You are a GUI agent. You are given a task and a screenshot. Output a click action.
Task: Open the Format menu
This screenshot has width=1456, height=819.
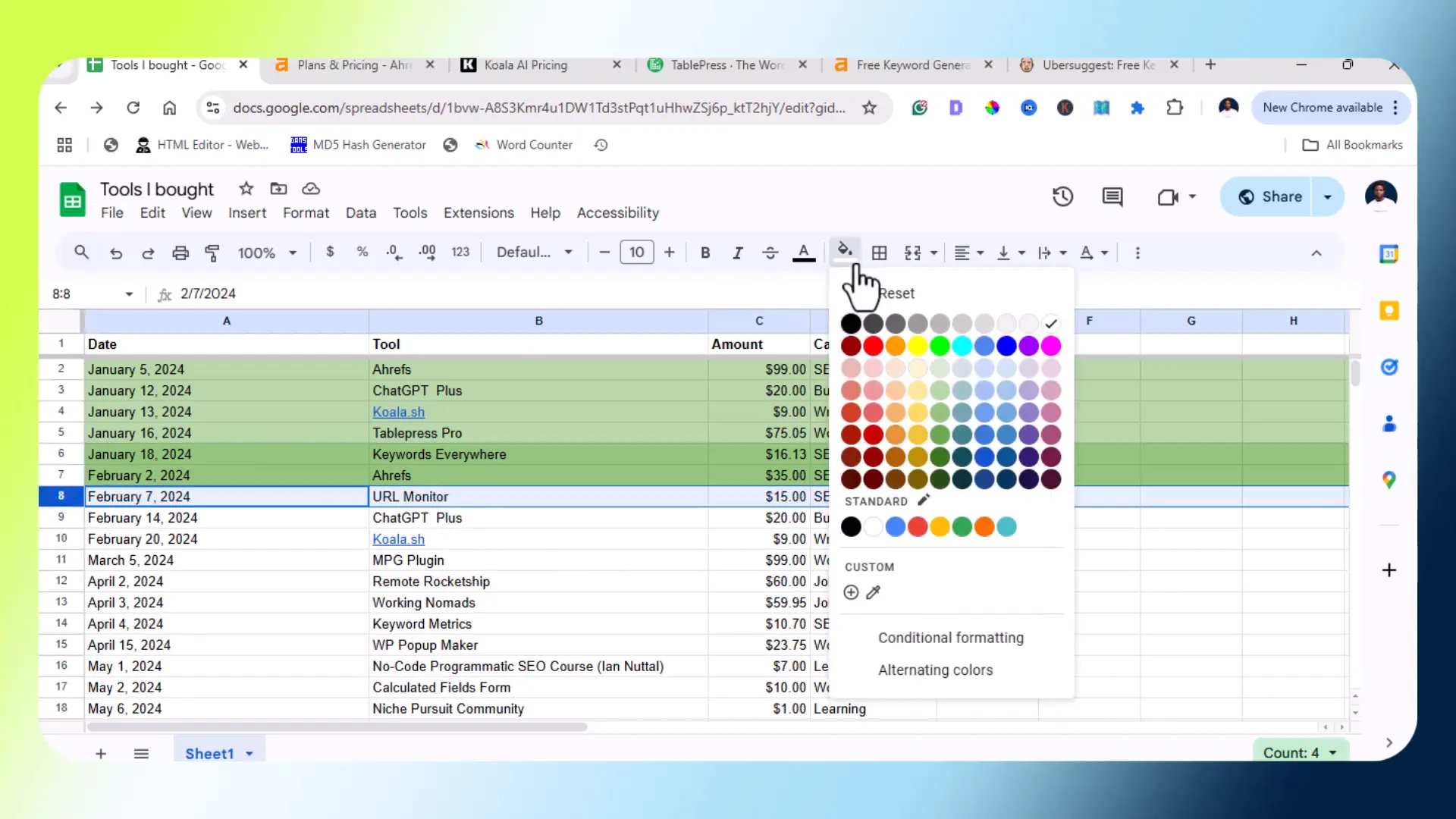(306, 213)
